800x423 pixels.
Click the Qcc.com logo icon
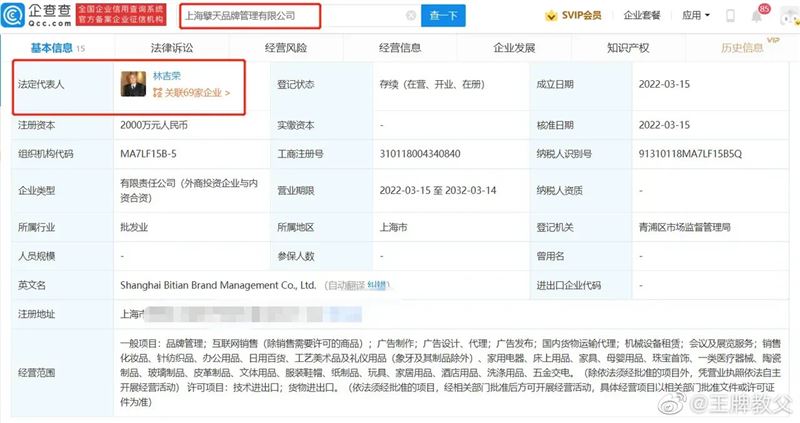[13, 15]
